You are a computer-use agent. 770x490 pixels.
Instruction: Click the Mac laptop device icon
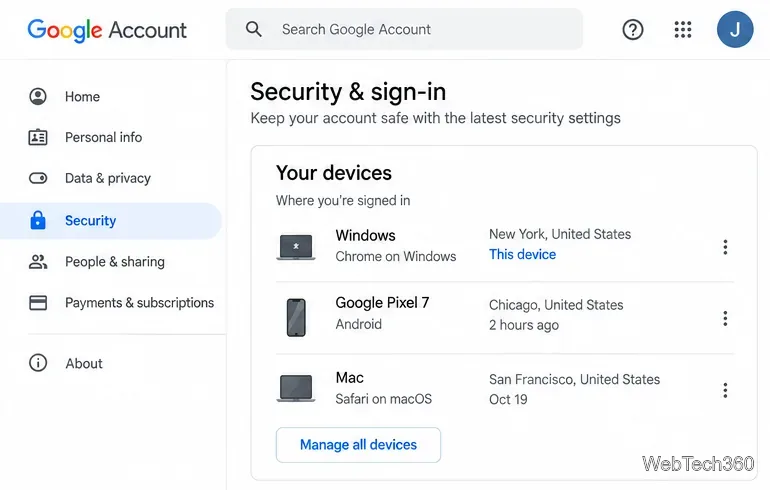[x=296, y=388]
